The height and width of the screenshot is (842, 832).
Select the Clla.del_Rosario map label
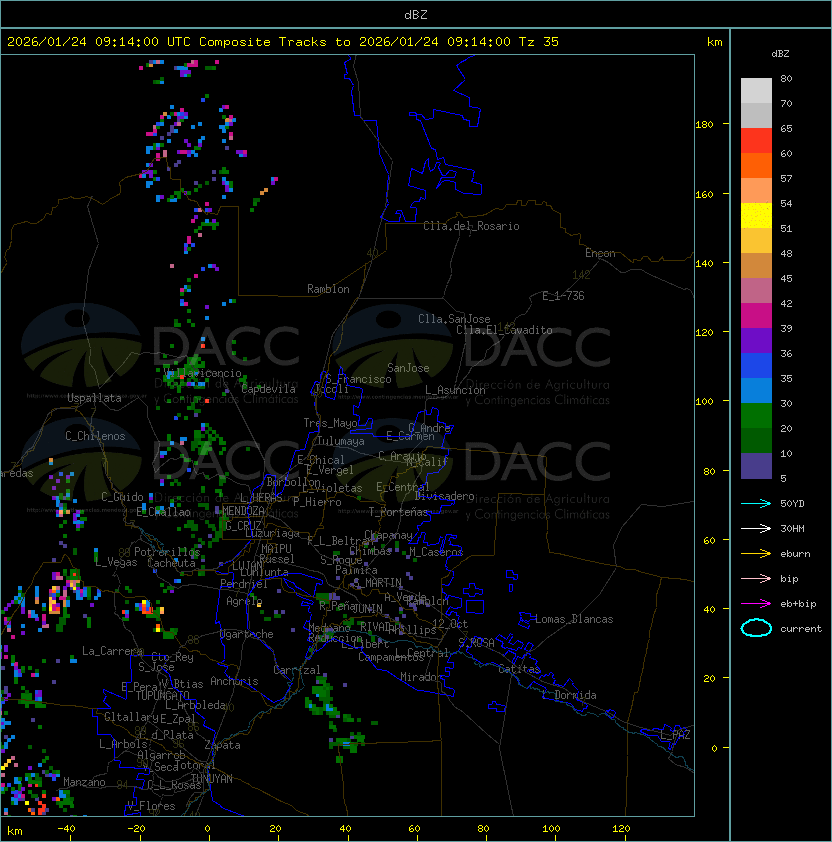[470, 226]
